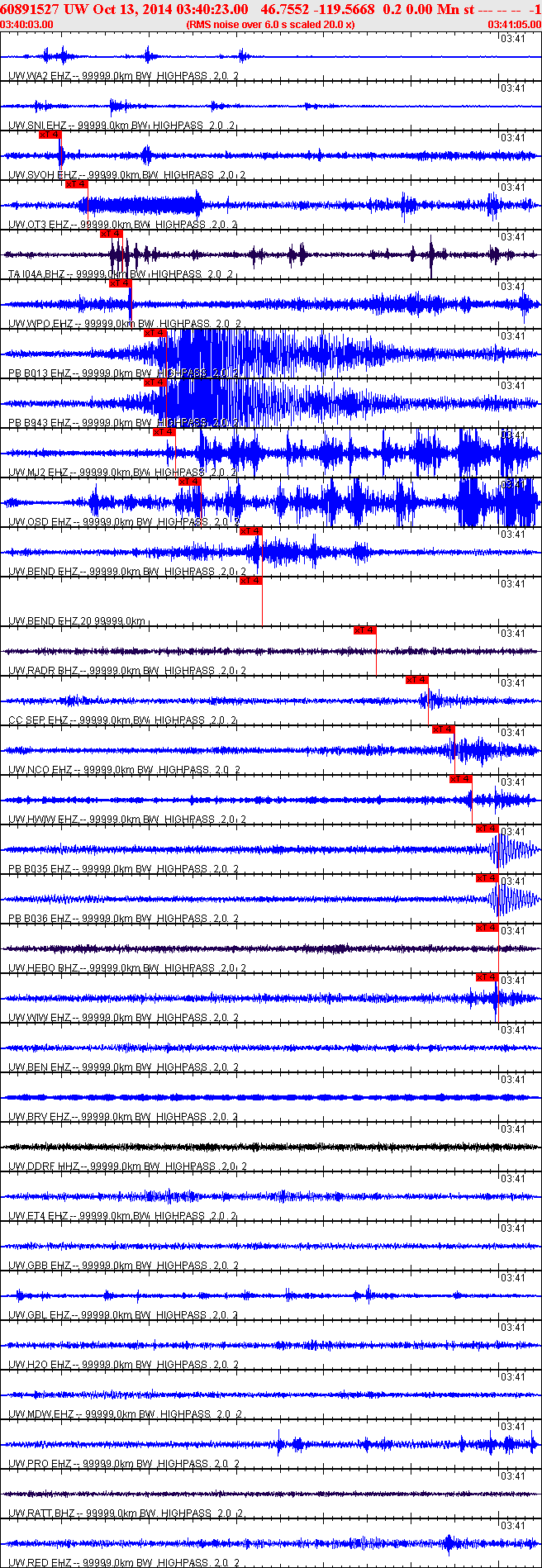
Task: Click the red pick marker on the UW.NCO trace
Action: point(444,729)
